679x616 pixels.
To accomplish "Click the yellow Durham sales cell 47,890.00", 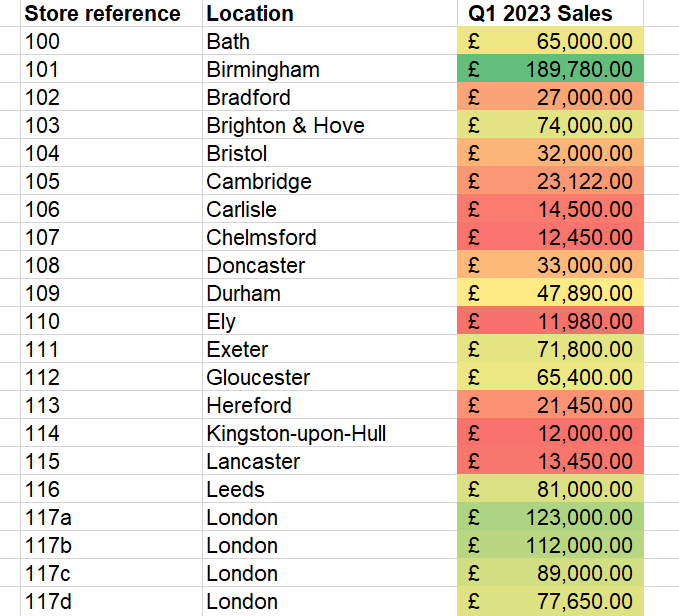I will [x=550, y=294].
